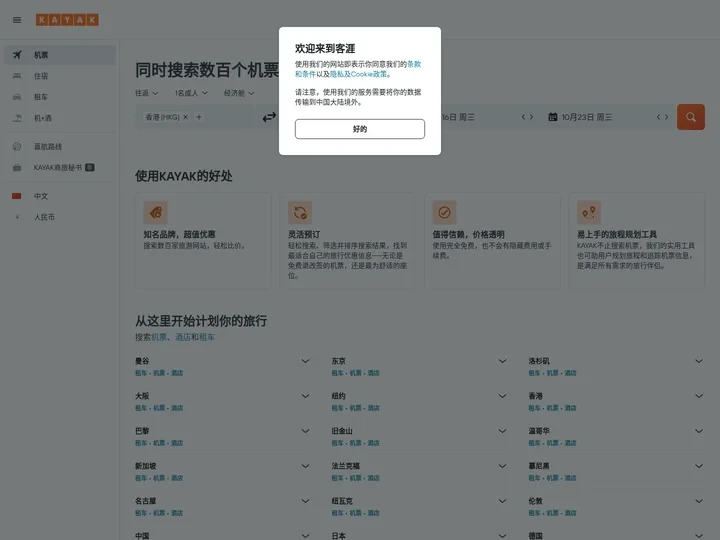The image size is (720, 540).
Task: Click the 好的 button in the welcome dialog
Action: (360, 129)
